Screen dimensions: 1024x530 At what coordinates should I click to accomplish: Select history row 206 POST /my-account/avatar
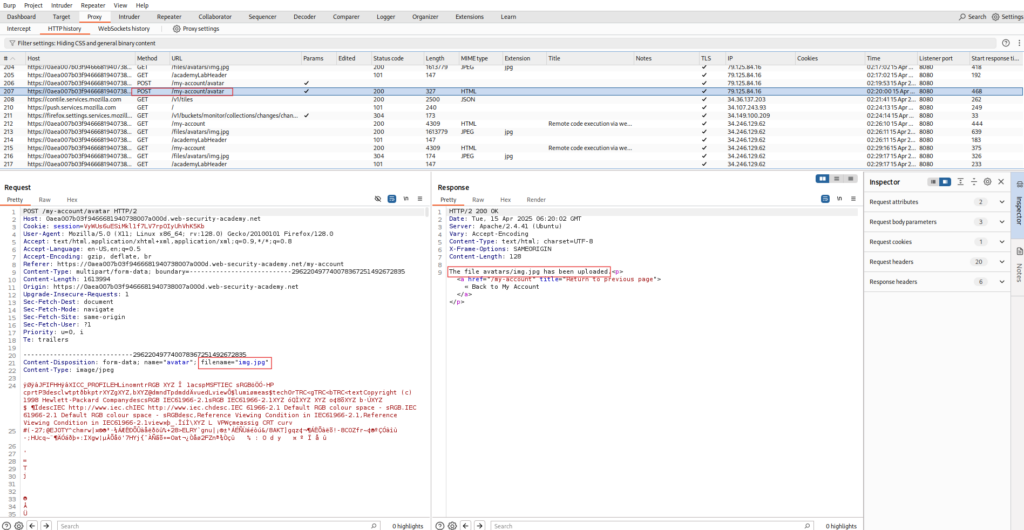point(512,84)
